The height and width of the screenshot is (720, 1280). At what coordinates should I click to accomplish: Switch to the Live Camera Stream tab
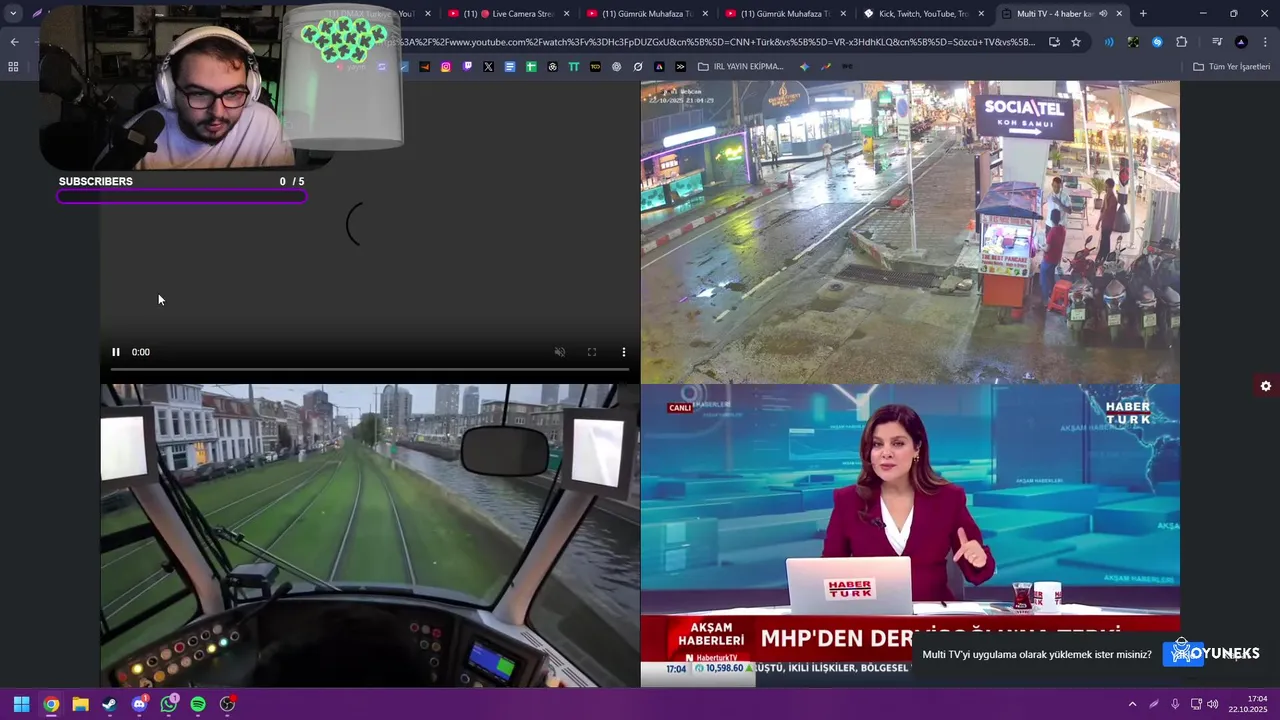tap(510, 14)
